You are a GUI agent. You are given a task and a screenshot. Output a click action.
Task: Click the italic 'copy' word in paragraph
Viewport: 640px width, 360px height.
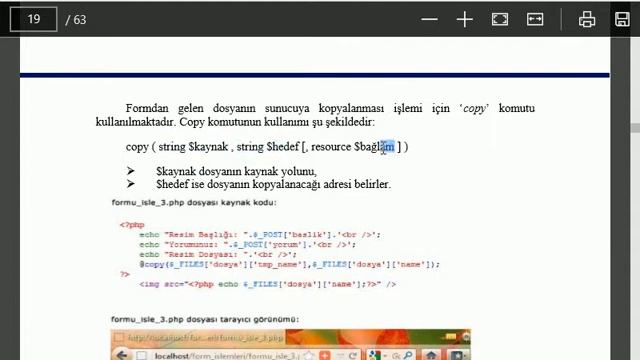(474, 109)
